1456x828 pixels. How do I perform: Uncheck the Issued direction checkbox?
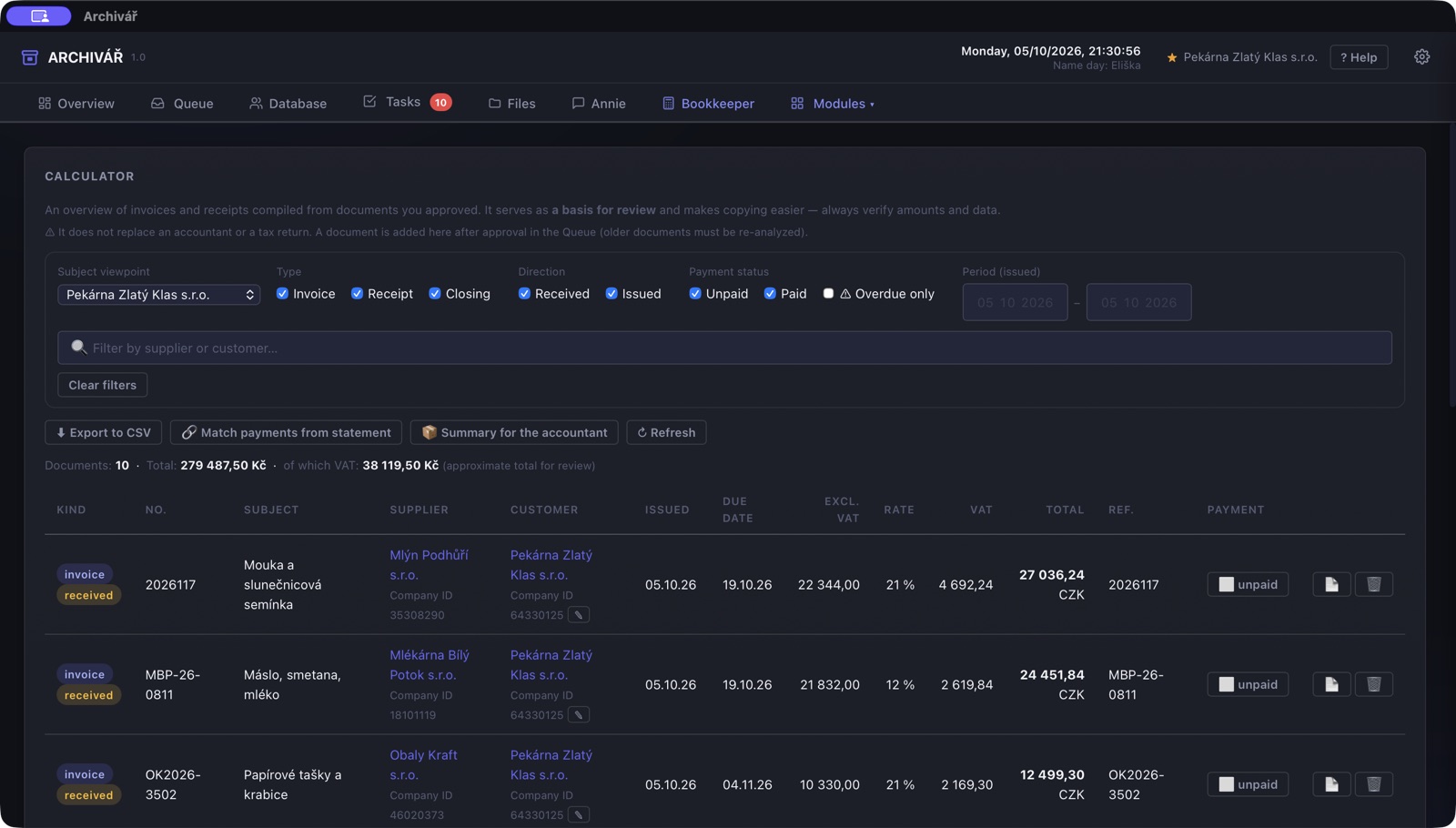[612, 294]
